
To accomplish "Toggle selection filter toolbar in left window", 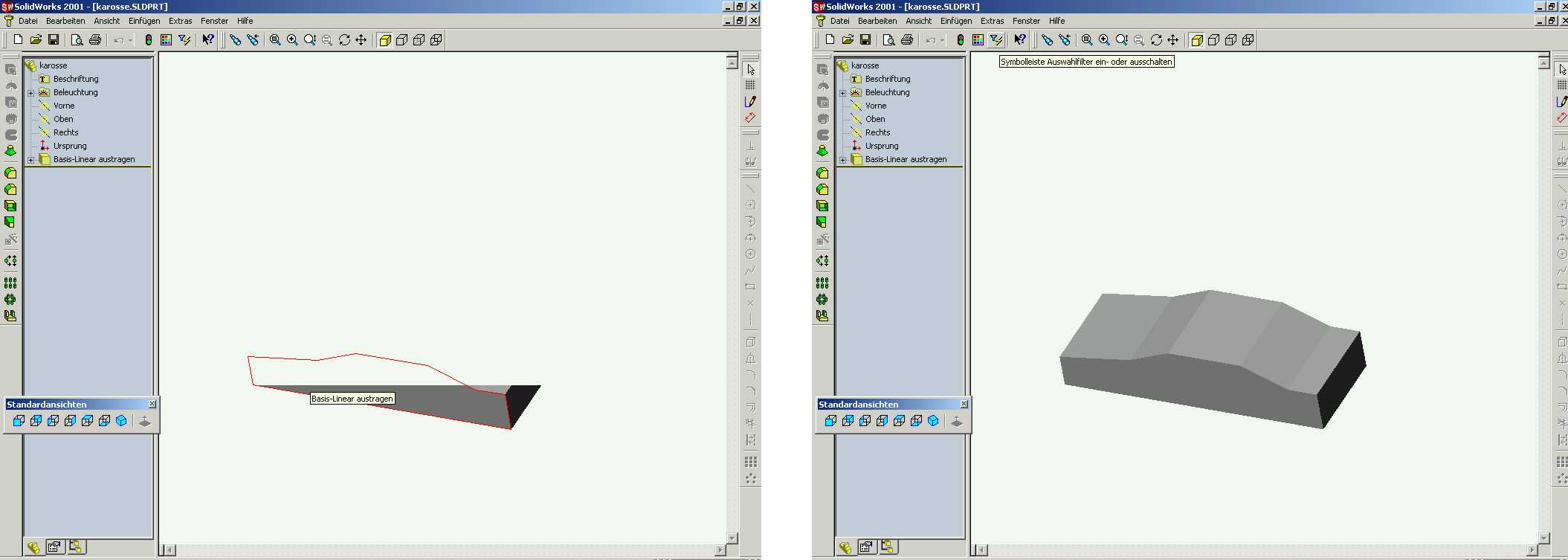I will (x=184, y=39).
